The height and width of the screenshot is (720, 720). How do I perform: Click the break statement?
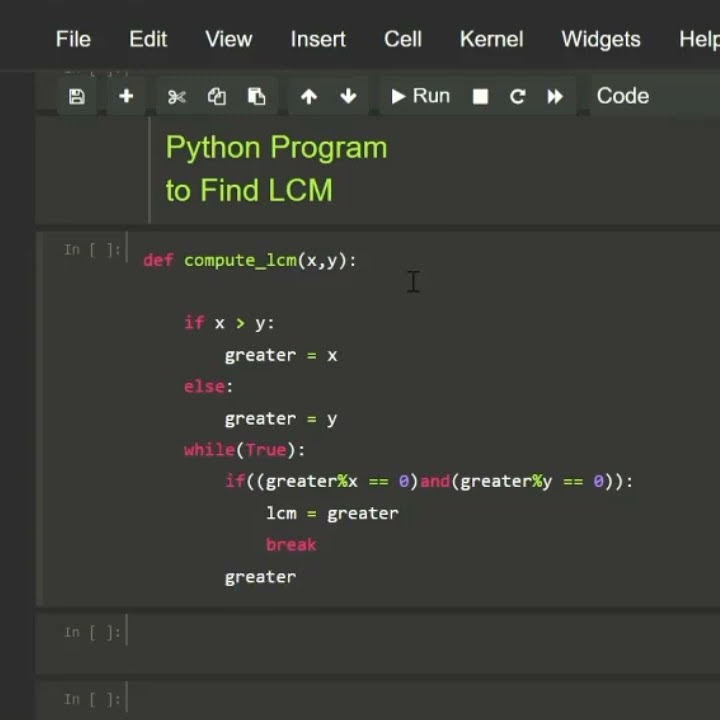(x=291, y=545)
